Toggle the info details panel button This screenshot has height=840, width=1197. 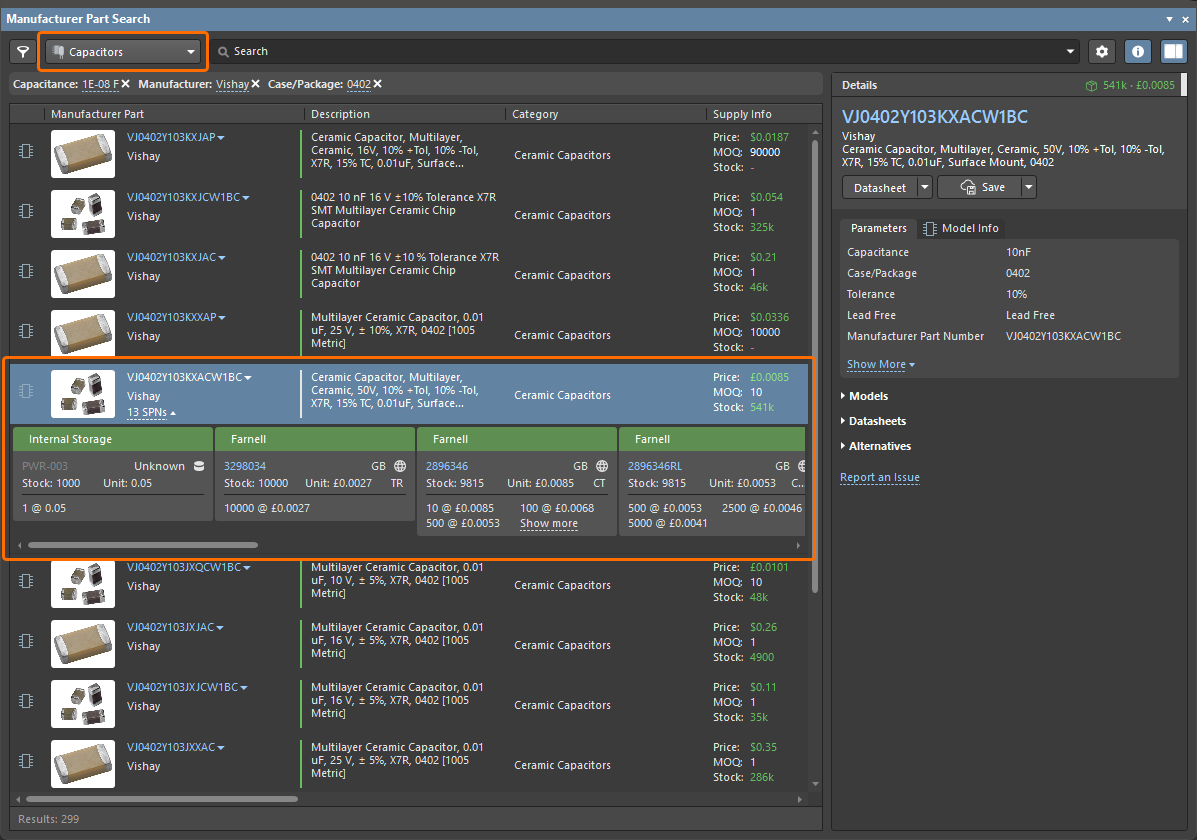coord(1138,52)
